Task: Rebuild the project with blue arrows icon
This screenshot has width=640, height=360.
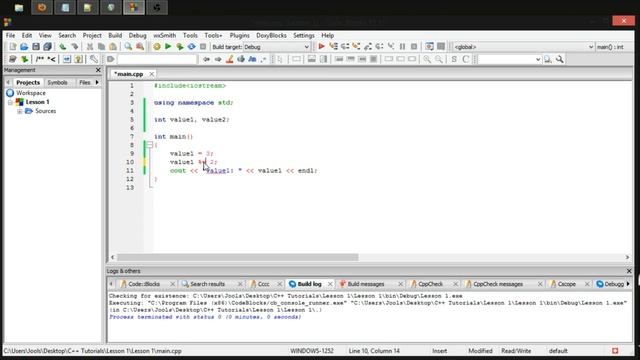Action: (191, 47)
